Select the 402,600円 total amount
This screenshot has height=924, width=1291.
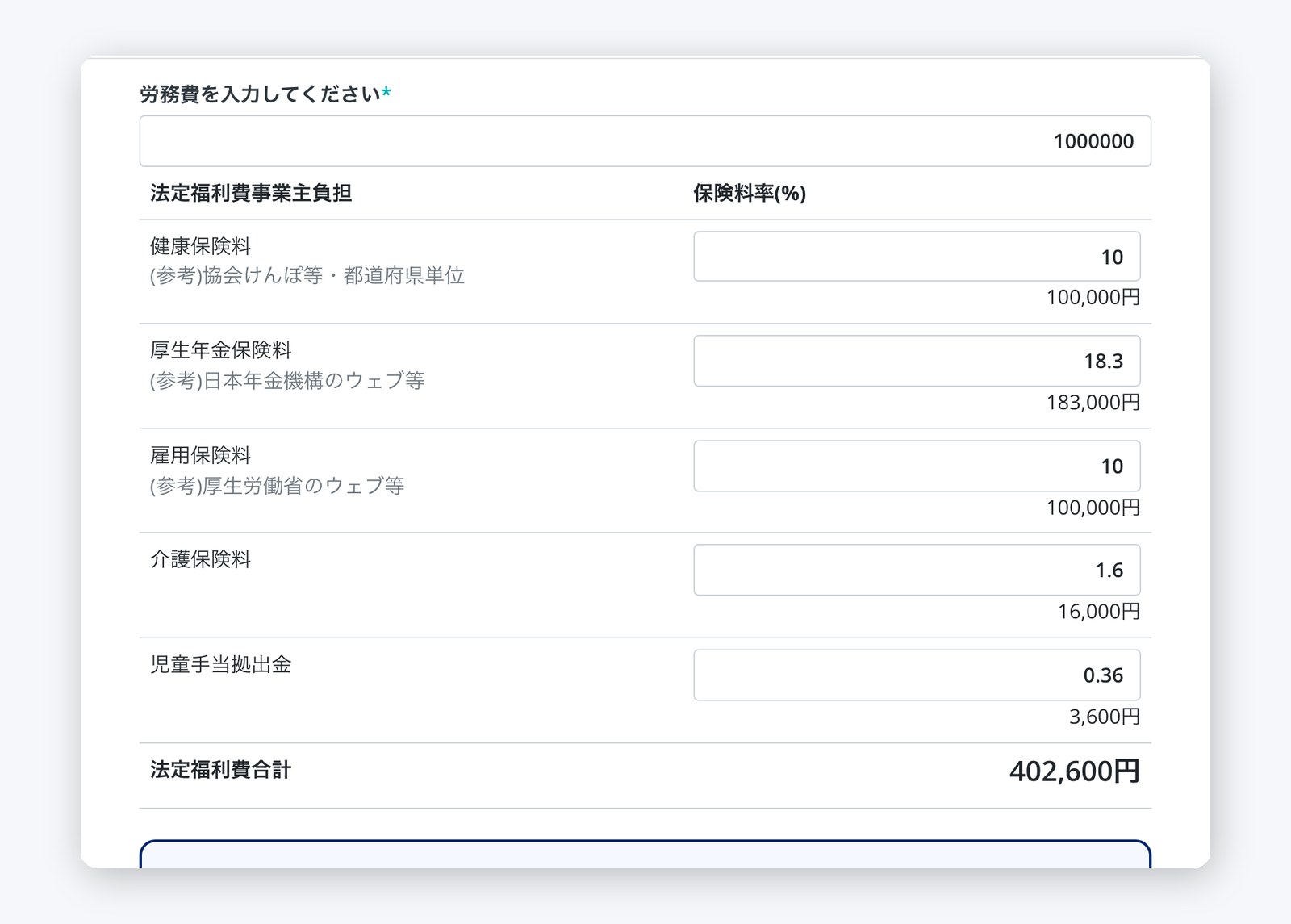coord(1075,771)
